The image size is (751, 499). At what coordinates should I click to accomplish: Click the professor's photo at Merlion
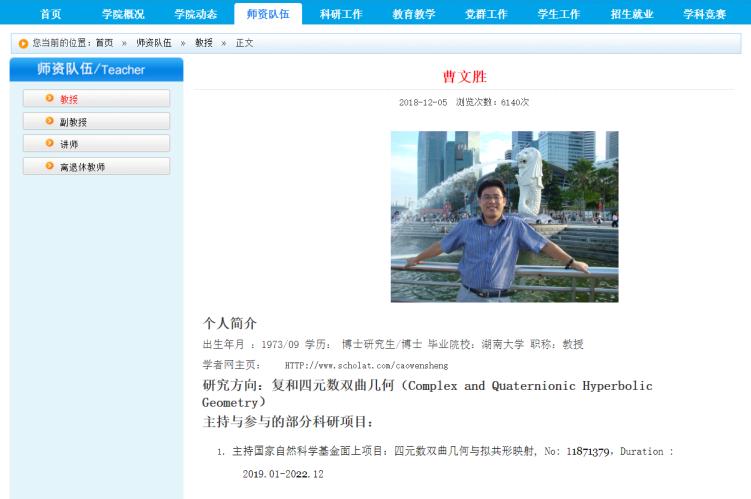(504, 216)
